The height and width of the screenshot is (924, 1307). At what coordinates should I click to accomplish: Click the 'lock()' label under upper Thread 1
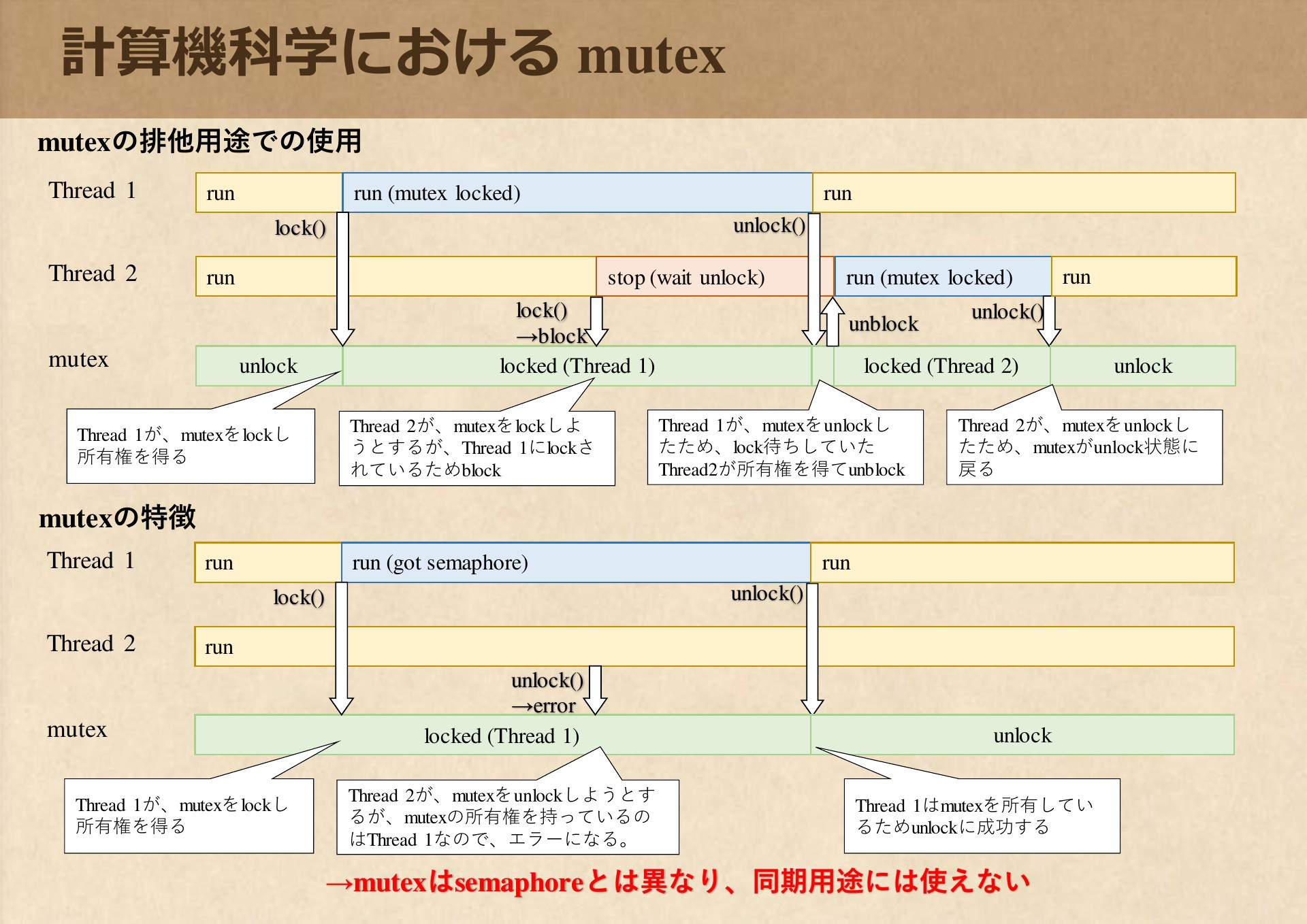(300, 228)
